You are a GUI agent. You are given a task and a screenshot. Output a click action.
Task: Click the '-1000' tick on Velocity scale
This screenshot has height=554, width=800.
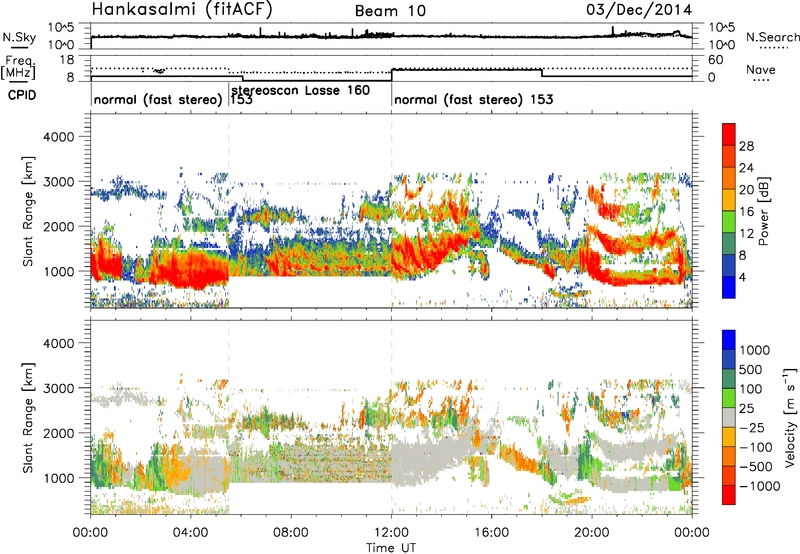coord(759,486)
